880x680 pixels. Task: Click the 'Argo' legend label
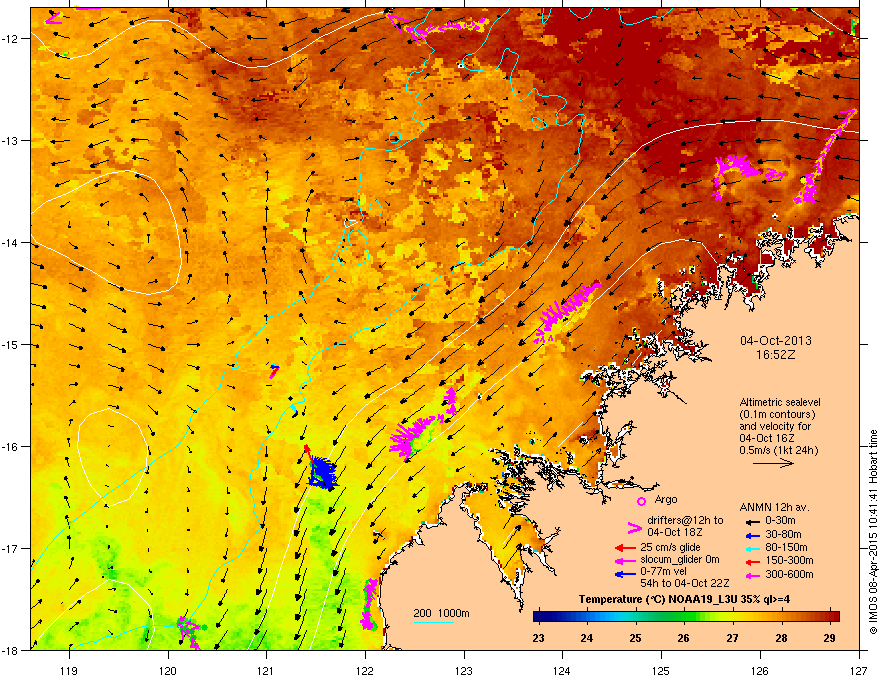[666, 500]
